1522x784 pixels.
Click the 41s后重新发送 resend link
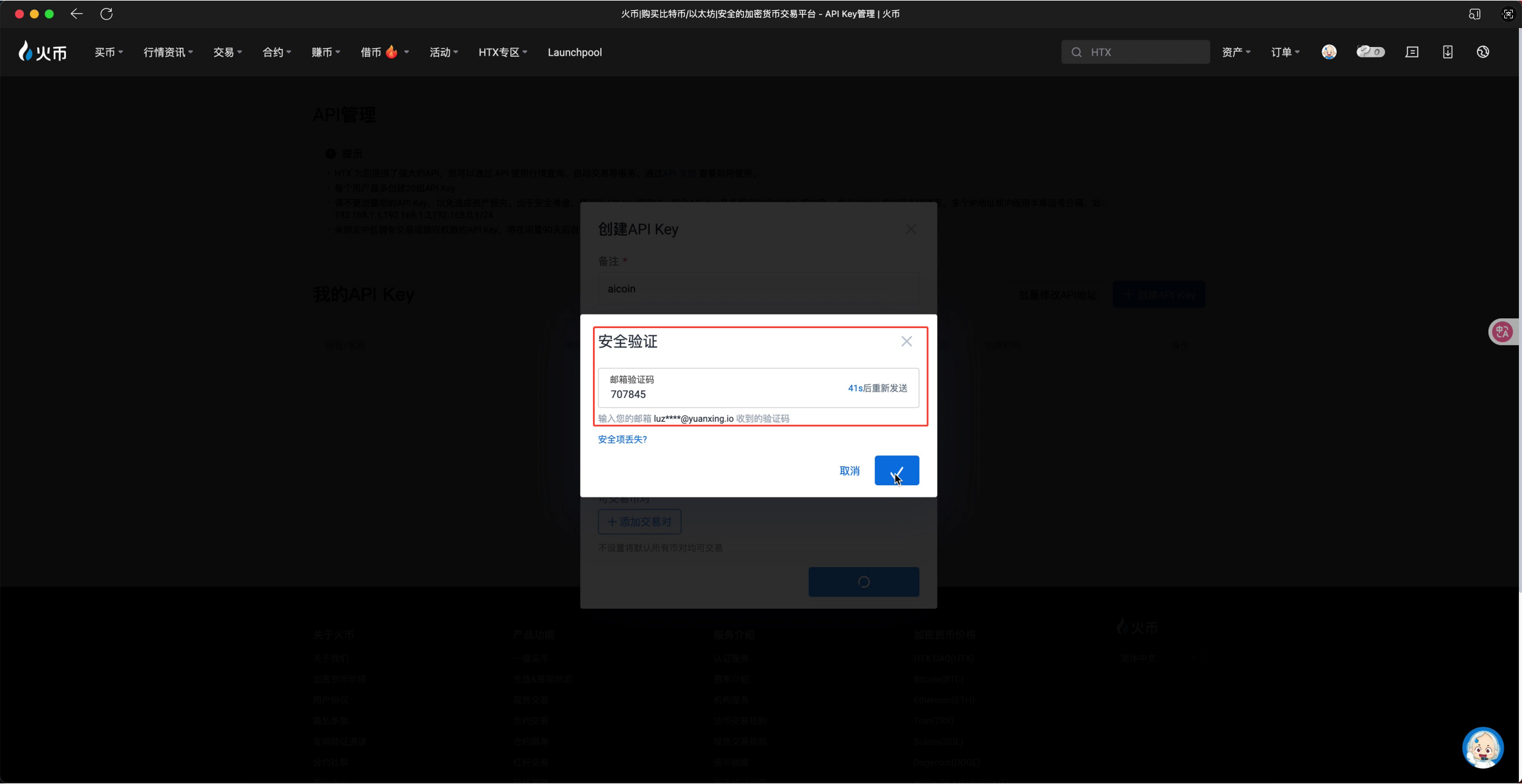click(x=878, y=388)
